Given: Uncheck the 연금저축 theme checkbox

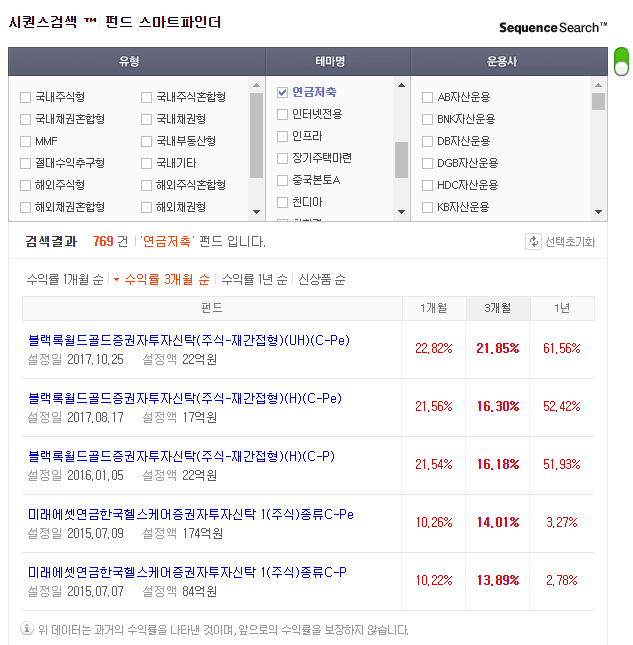Looking at the screenshot, I should (282, 92).
